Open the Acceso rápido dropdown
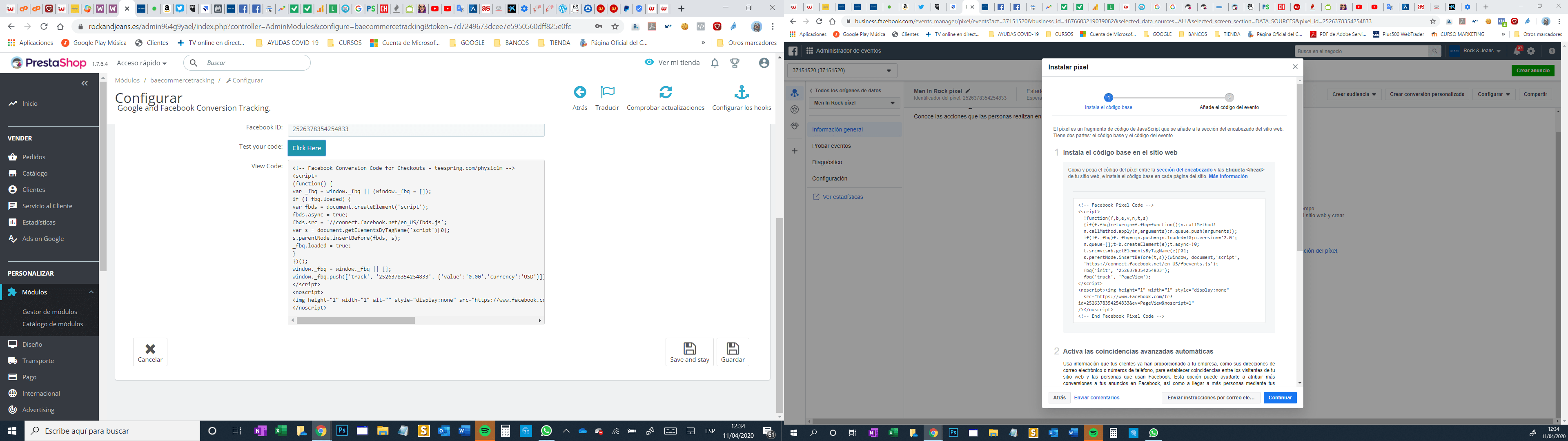 141,63
